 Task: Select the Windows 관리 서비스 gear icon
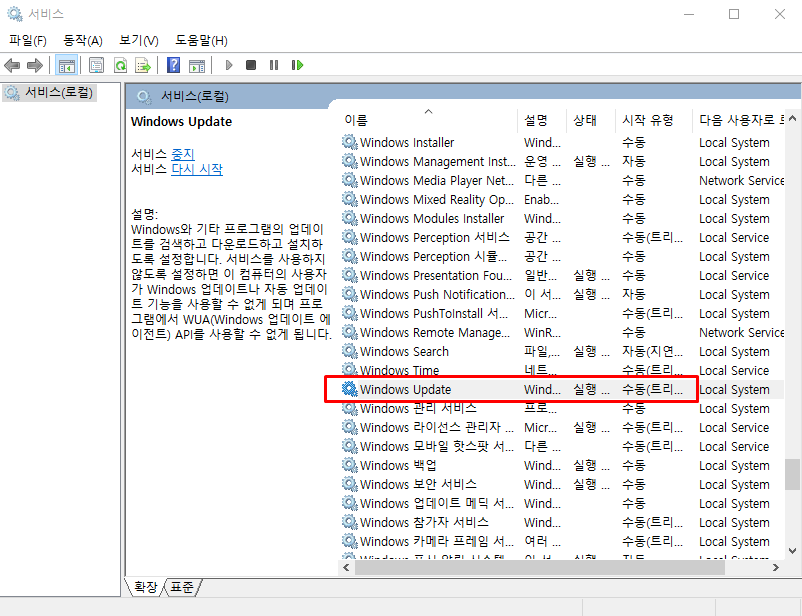(350, 408)
